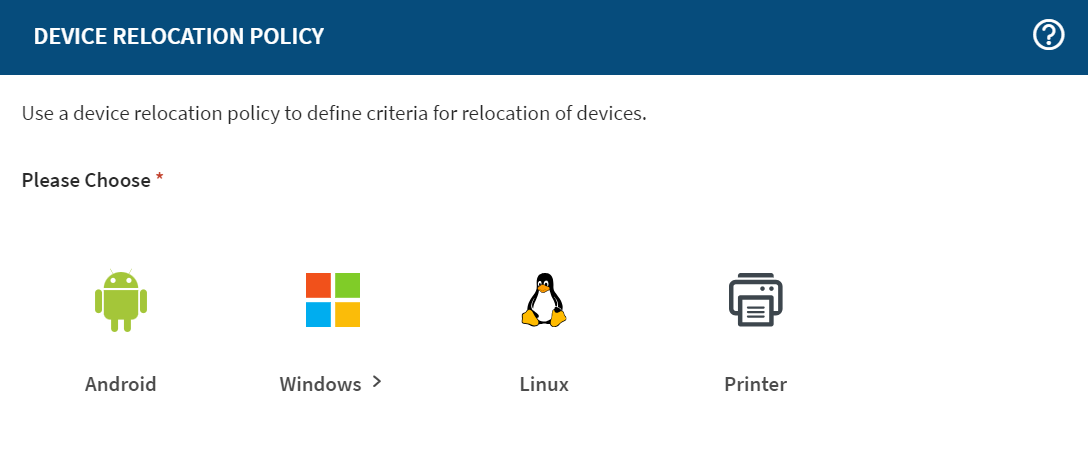This screenshot has height=471, width=1088.
Task: Choose the Linux text label
Action: click(x=544, y=384)
